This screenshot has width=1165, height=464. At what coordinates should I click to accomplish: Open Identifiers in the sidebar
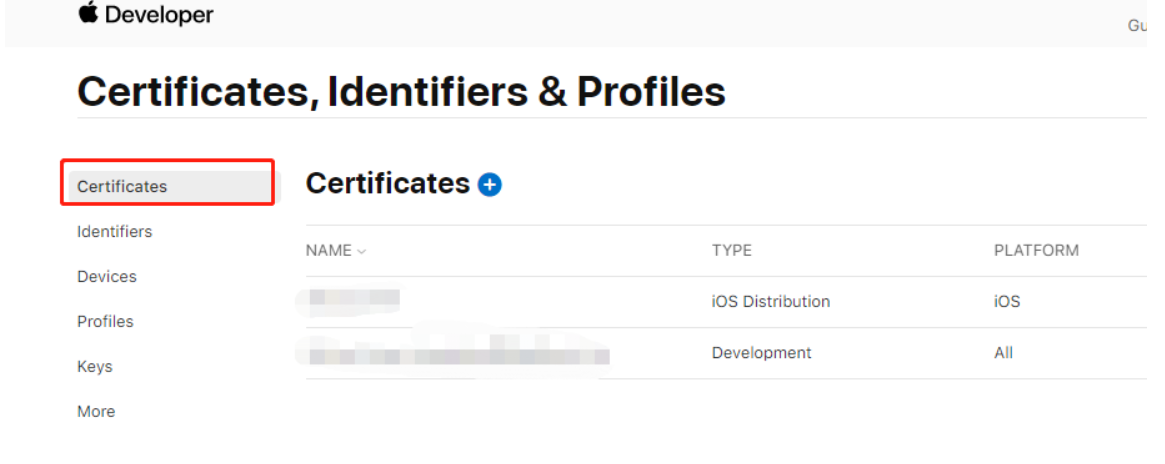(115, 231)
